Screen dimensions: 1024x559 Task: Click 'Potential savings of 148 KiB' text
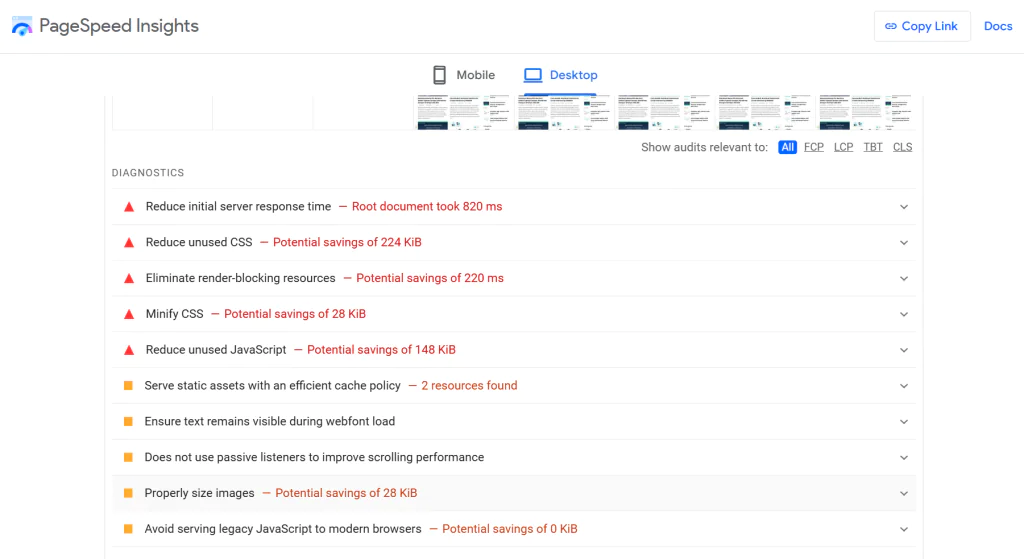(x=381, y=350)
